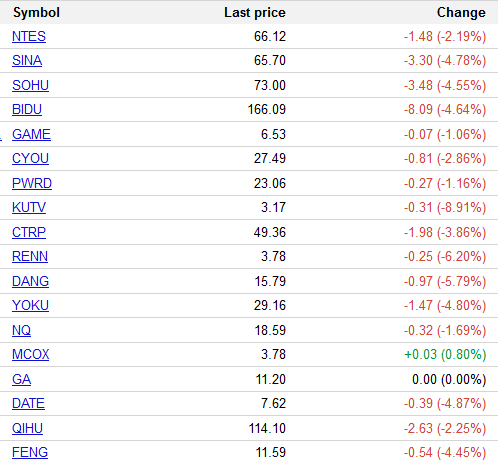
Task: Open the QIHU stock link
Action: (27, 429)
